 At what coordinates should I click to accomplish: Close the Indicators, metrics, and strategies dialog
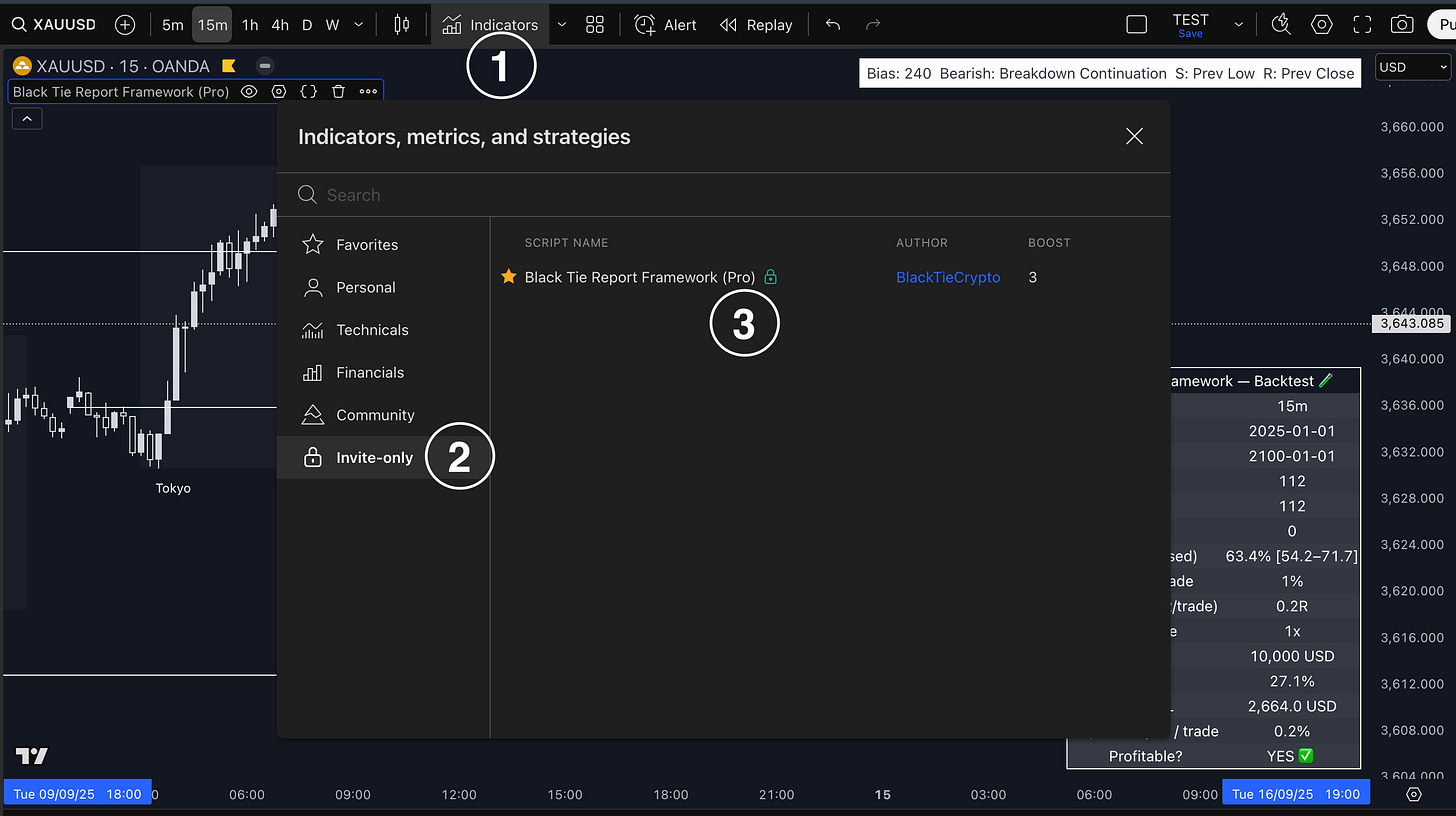point(1134,136)
